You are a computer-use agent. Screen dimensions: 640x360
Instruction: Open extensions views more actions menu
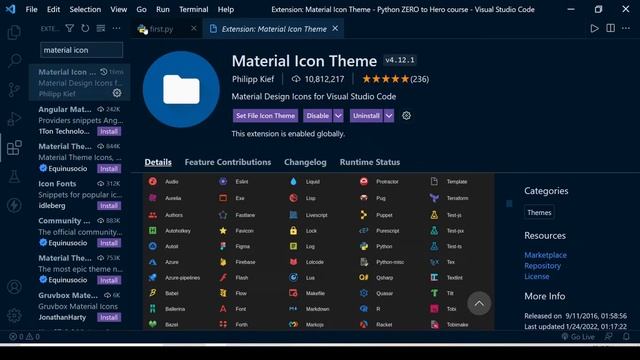(116, 28)
